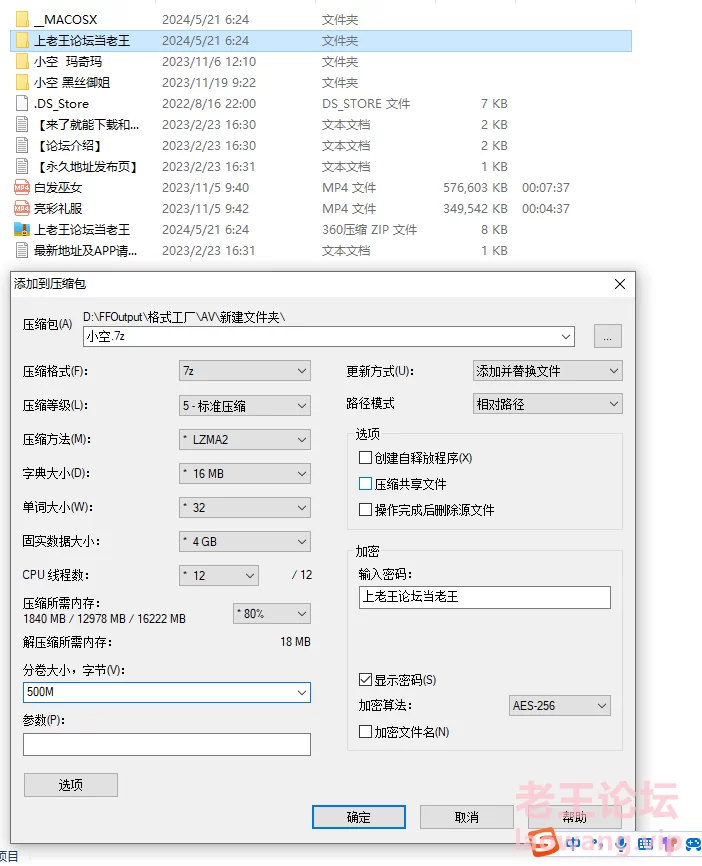Enable the 加密文件名 checkbox
This screenshot has width=702, height=866.
[x=365, y=732]
